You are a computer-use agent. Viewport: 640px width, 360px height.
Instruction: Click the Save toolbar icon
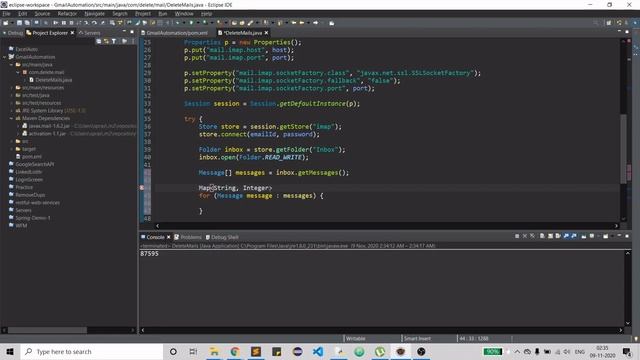pos(19,23)
